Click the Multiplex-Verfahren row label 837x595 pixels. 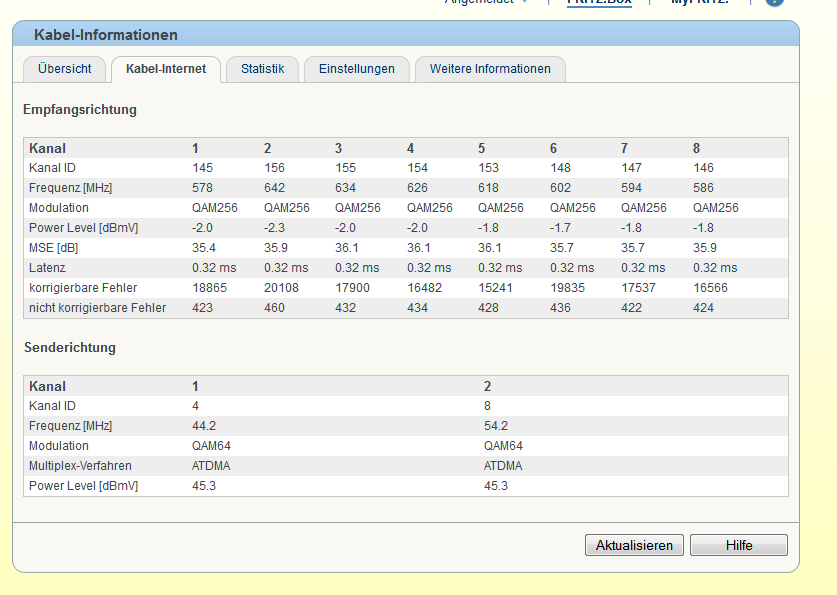[x=80, y=466]
